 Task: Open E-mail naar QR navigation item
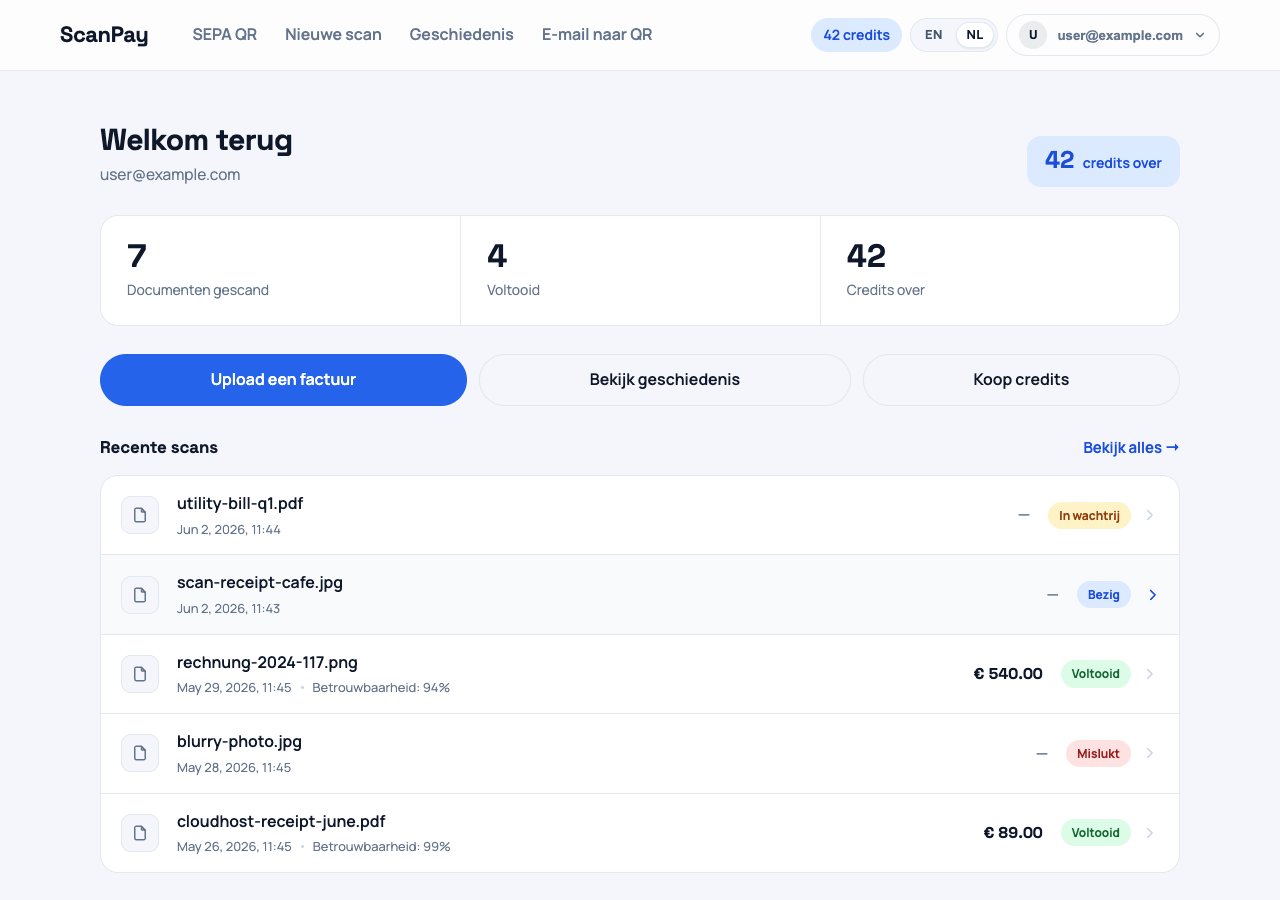coord(597,35)
